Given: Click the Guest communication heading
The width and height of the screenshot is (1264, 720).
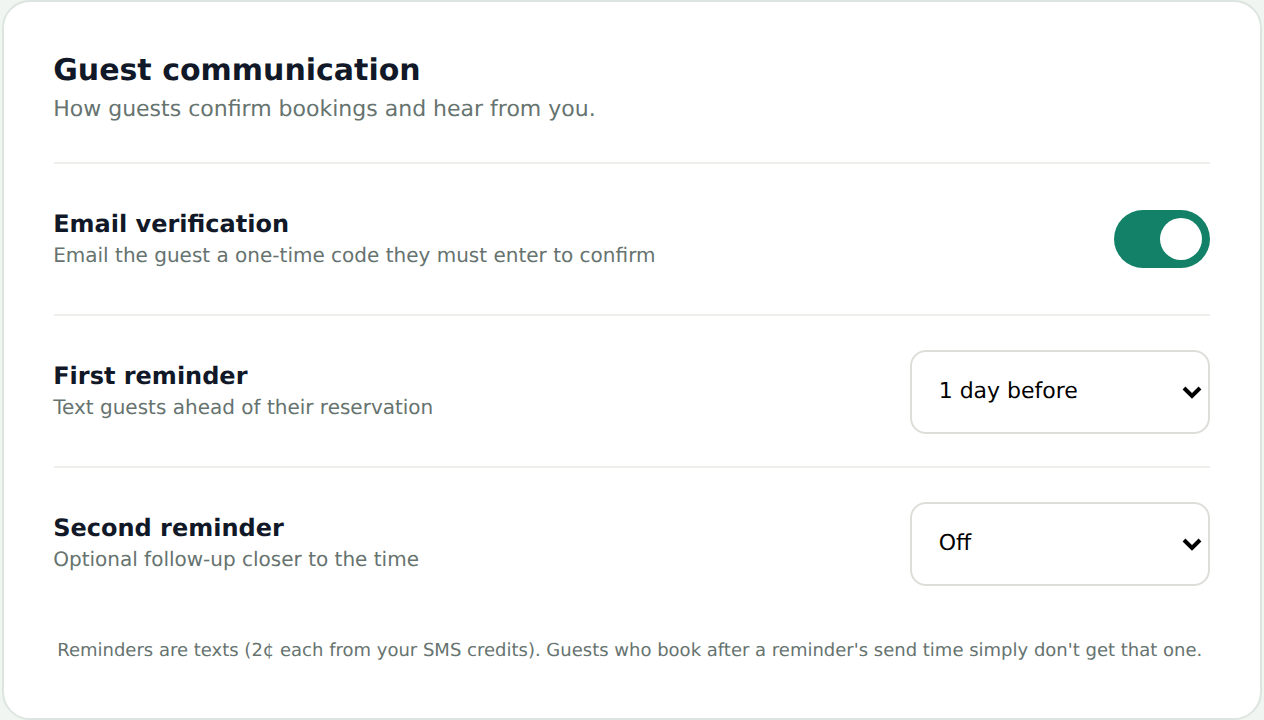Looking at the screenshot, I should (237, 69).
